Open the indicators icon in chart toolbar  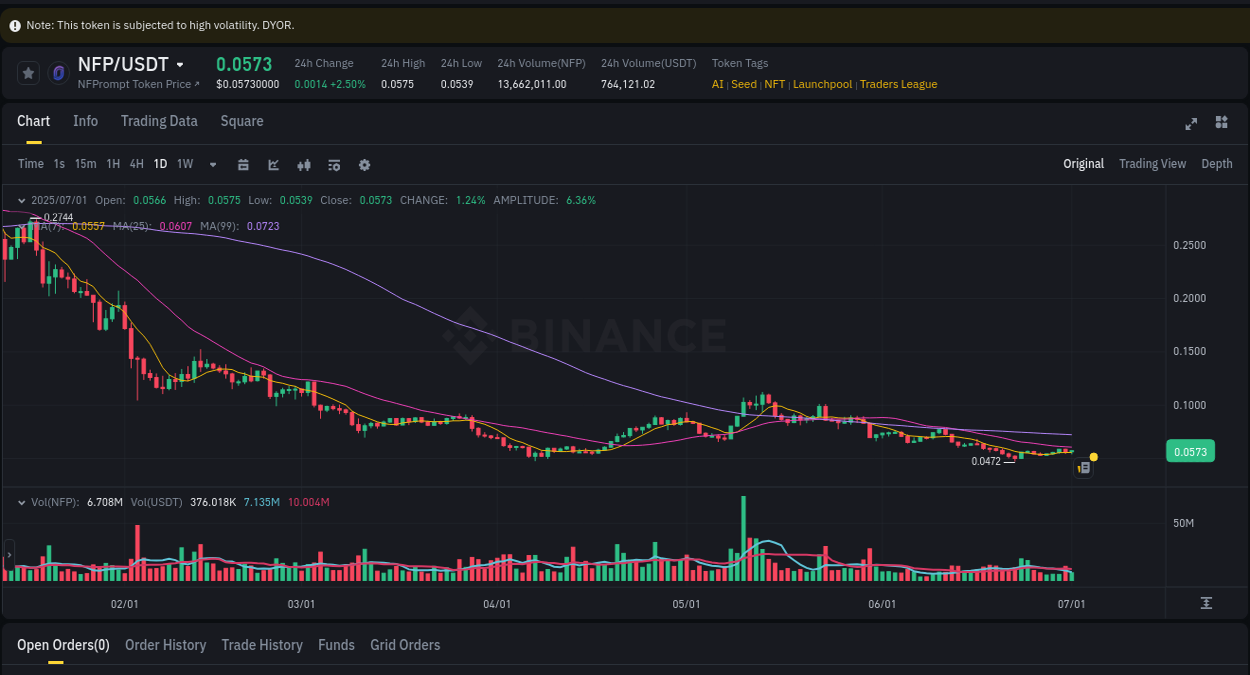point(304,164)
